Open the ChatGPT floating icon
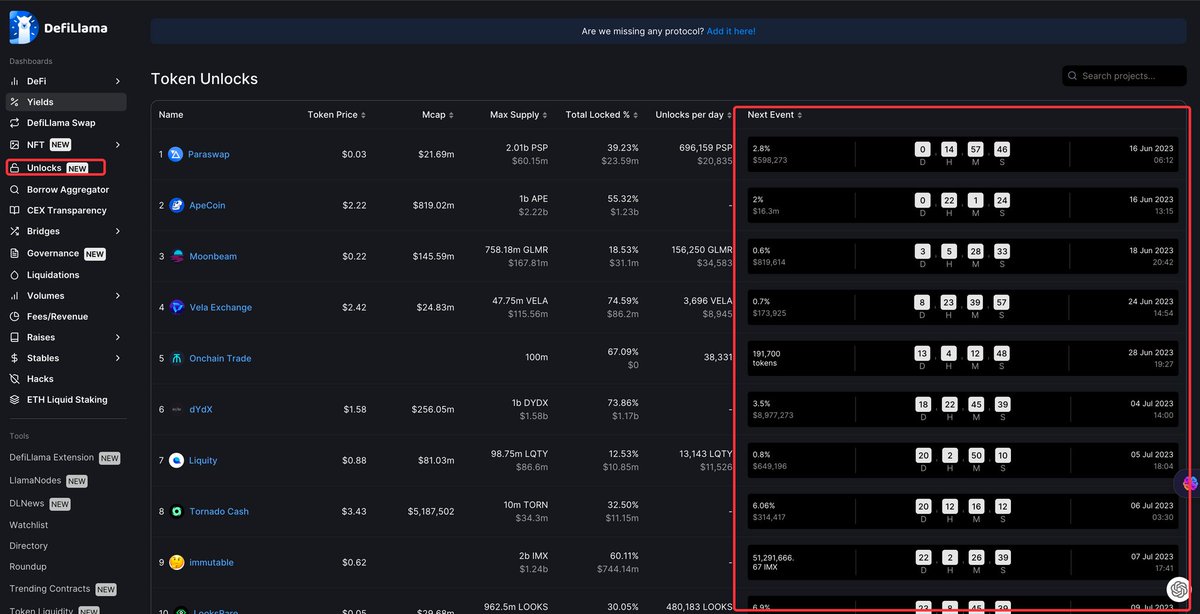Image resolution: width=1200 pixels, height=614 pixels. (x=1177, y=590)
